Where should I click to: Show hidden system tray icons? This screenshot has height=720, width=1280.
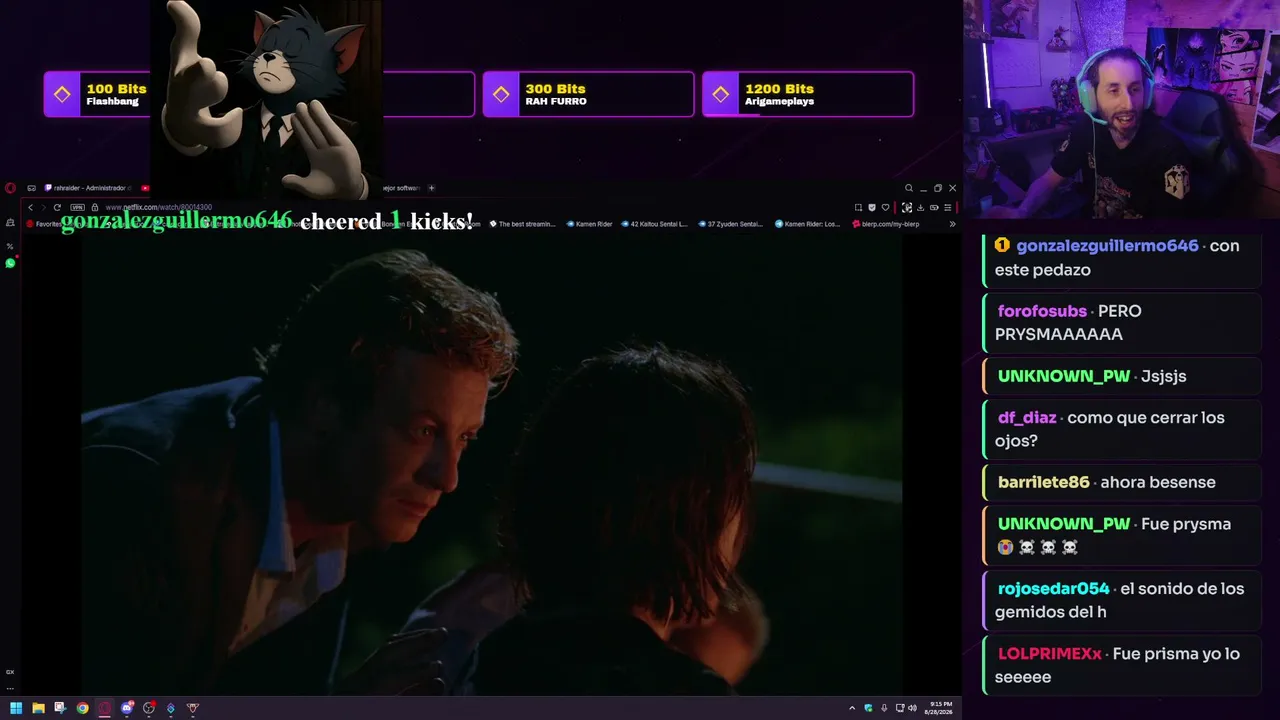coord(852,708)
